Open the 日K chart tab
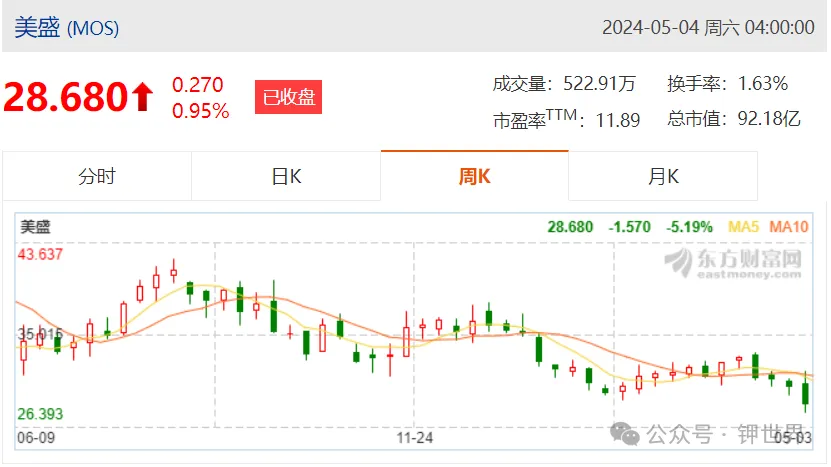 [x=286, y=176]
